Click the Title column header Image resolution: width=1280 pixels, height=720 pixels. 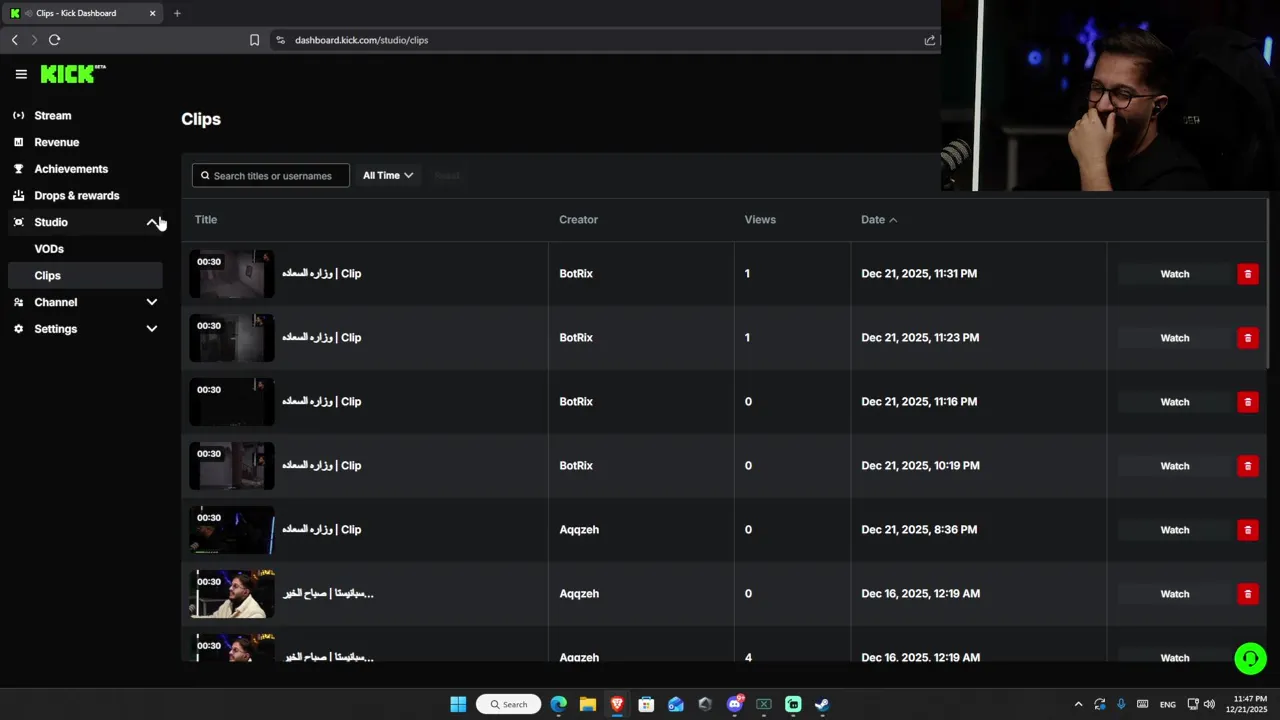point(206,220)
